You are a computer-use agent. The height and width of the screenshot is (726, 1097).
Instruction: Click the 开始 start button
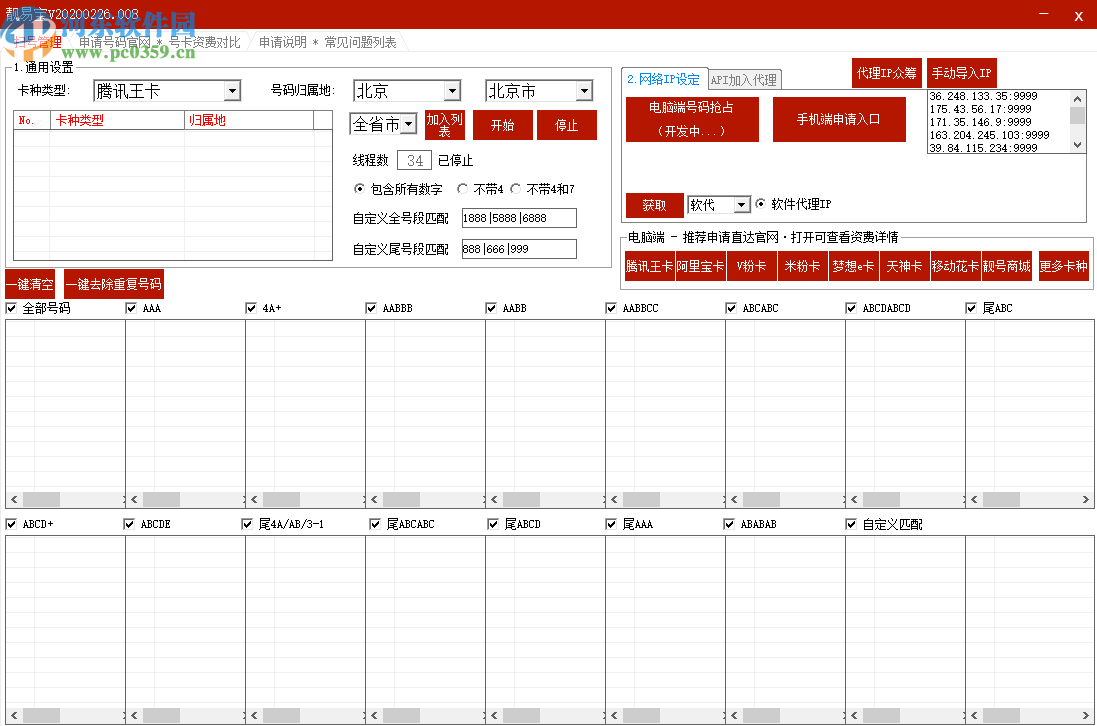pyautogui.click(x=502, y=125)
